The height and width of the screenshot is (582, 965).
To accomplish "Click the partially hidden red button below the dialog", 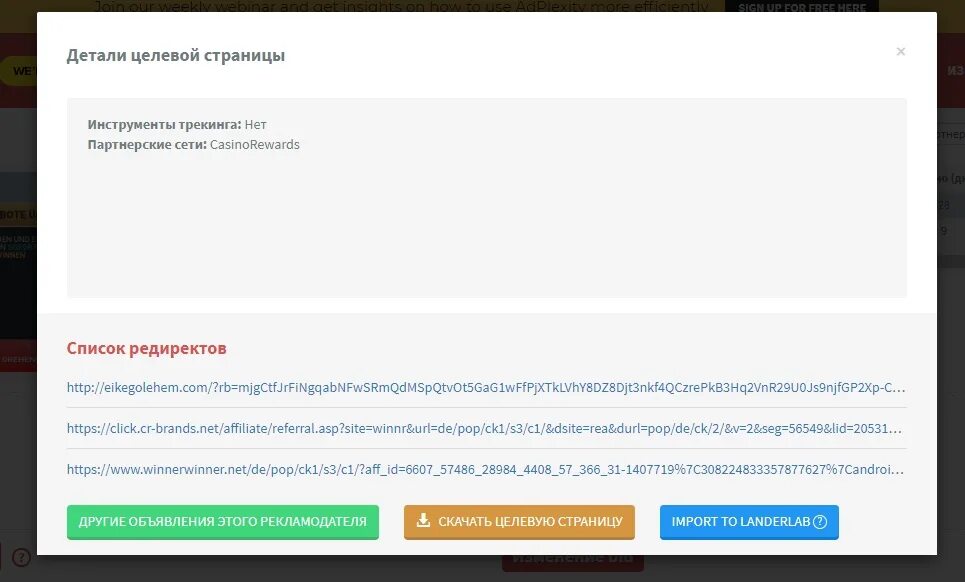I will (x=573, y=562).
